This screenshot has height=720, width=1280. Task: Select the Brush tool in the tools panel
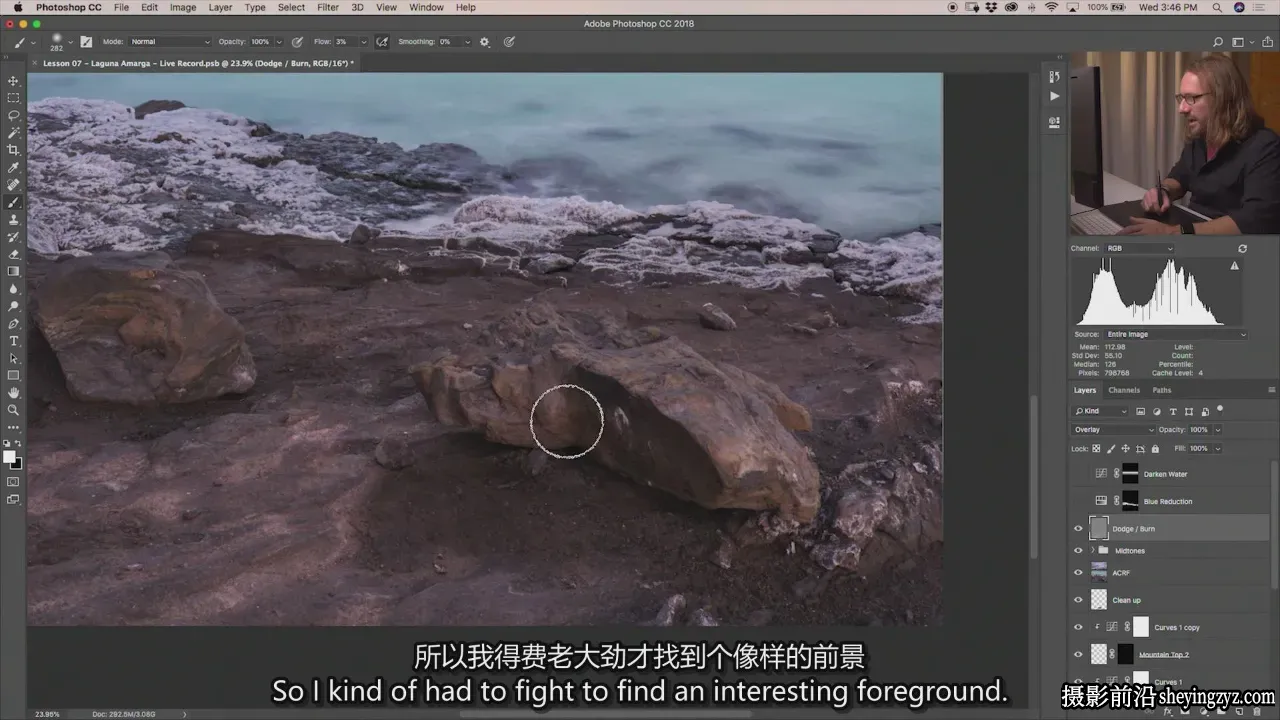pyautogui.click(x=13, y=202)
